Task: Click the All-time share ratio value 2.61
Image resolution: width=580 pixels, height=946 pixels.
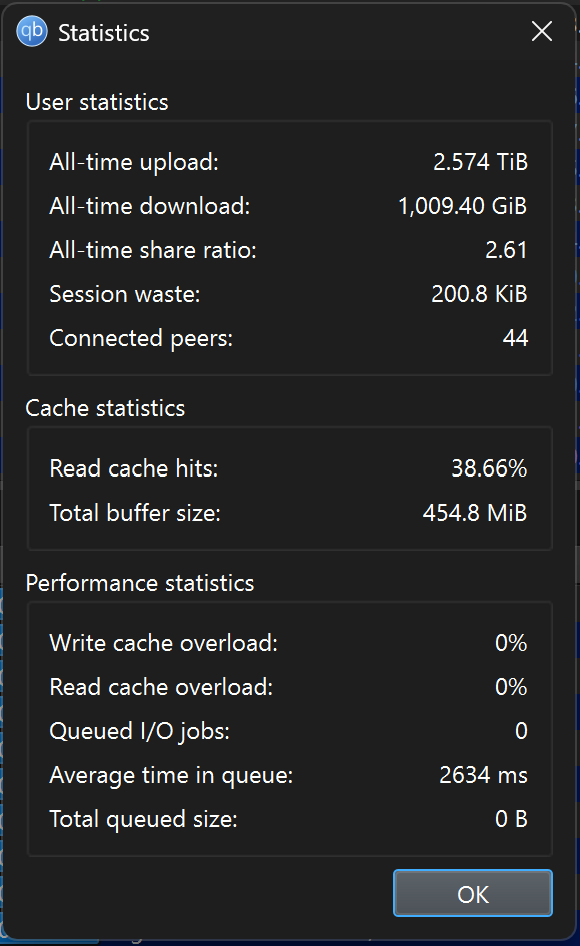Action: point(506,250)
